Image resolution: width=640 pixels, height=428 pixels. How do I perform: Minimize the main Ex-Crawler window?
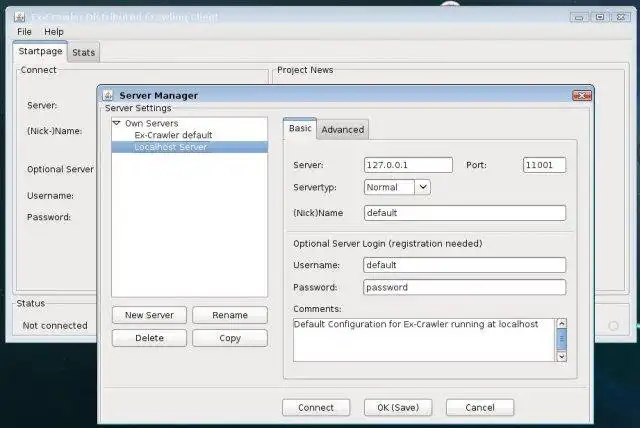[x=578, y=17]
